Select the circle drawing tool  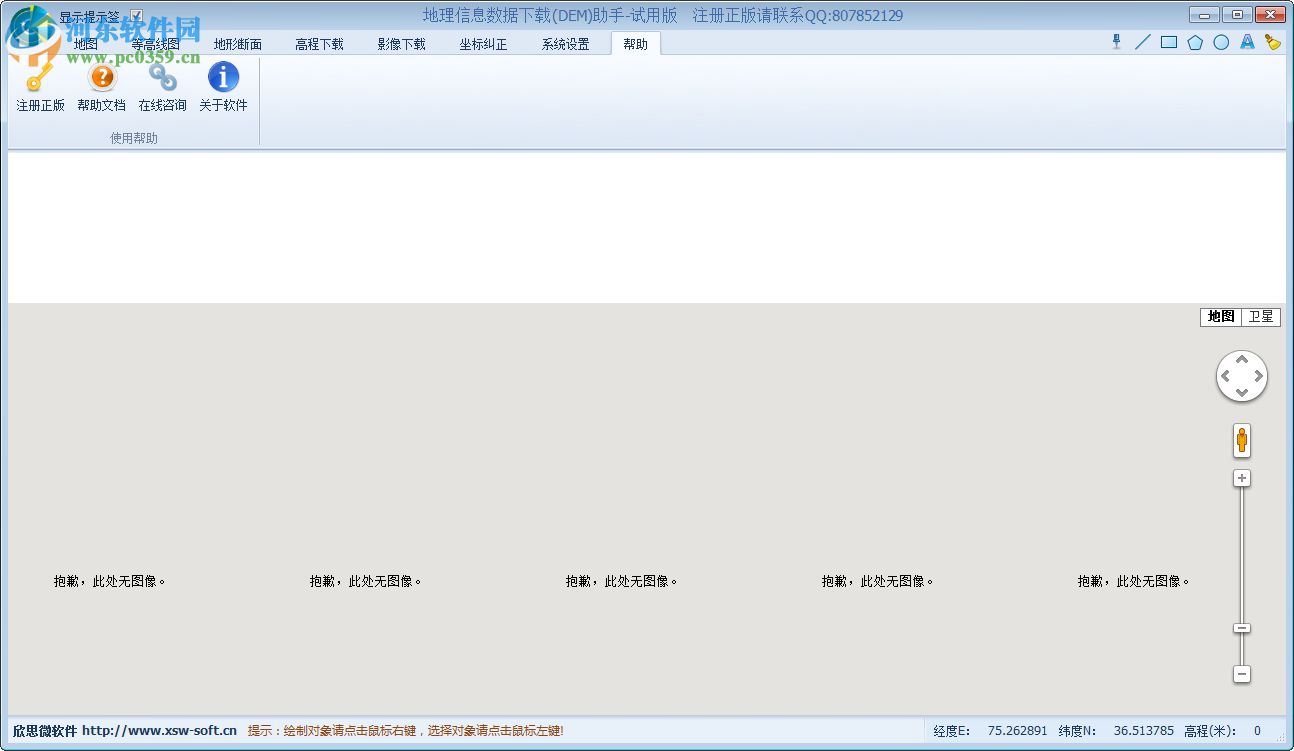click(x=1221, y=42)
